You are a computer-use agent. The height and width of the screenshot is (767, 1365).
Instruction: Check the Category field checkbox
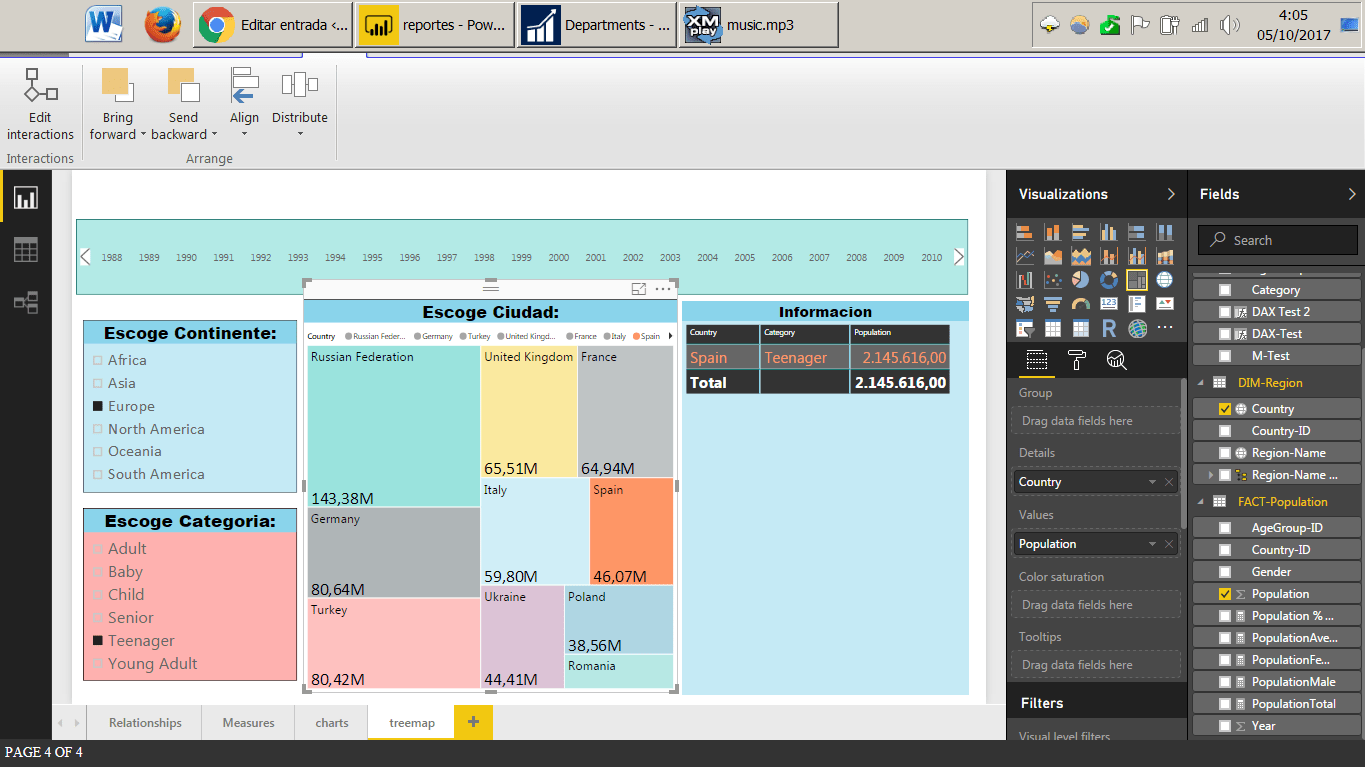coord(1225,290)
